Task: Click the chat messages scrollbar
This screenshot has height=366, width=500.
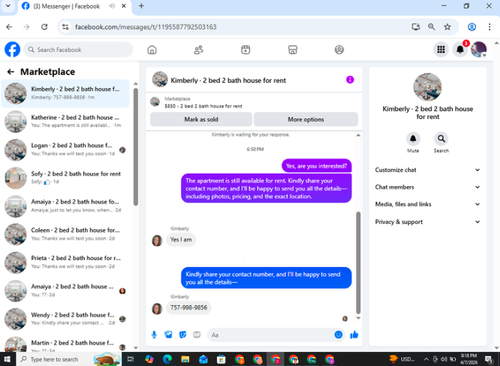Action: (358, 263)
